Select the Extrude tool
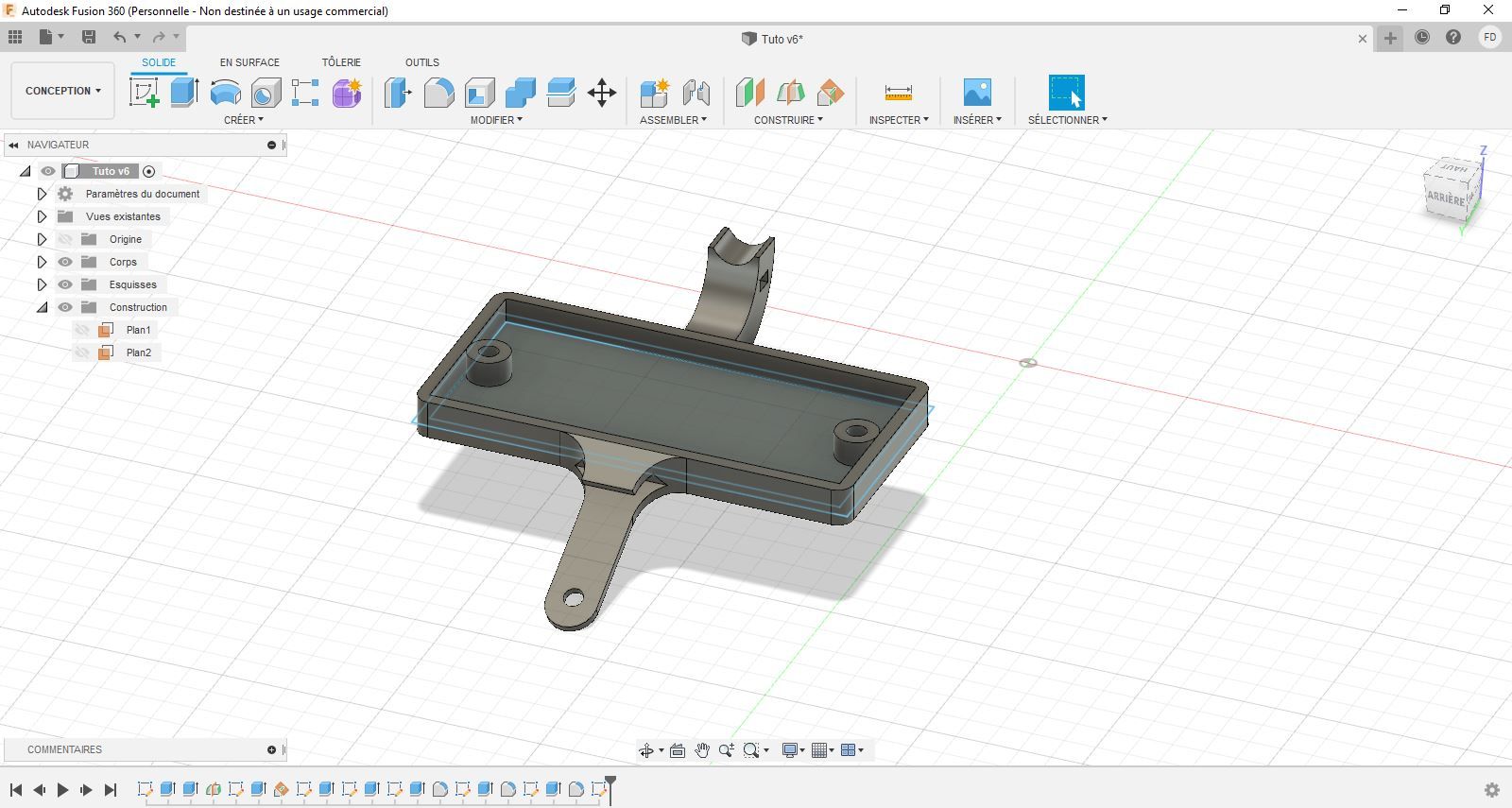The image size is (1512, 808). pyautogui.click(x=184, y=93)
